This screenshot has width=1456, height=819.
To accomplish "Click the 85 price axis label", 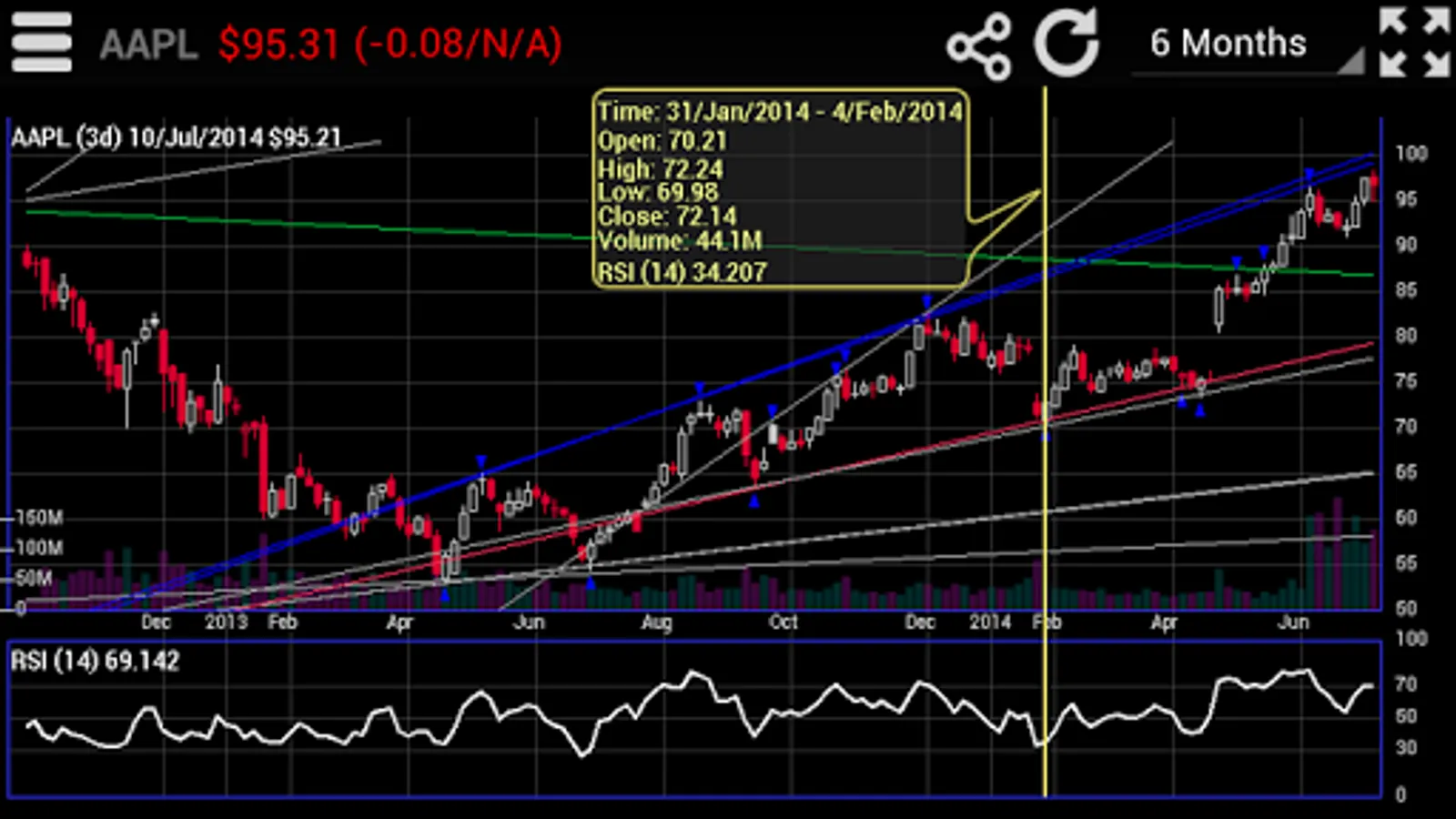I will [1407, 290].
